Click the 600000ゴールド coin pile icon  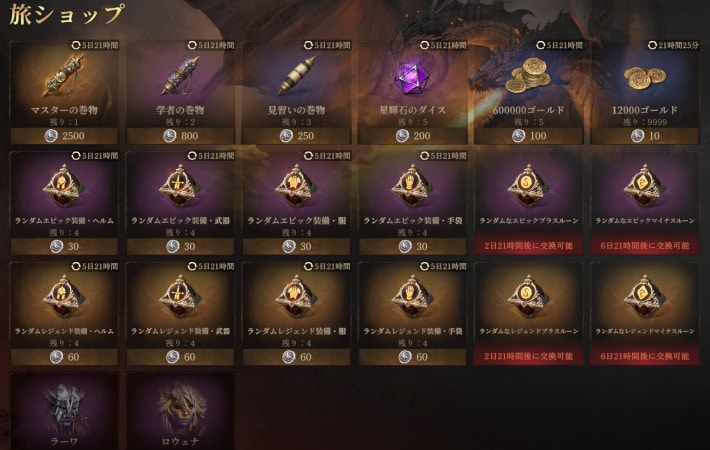coord(528,76)
